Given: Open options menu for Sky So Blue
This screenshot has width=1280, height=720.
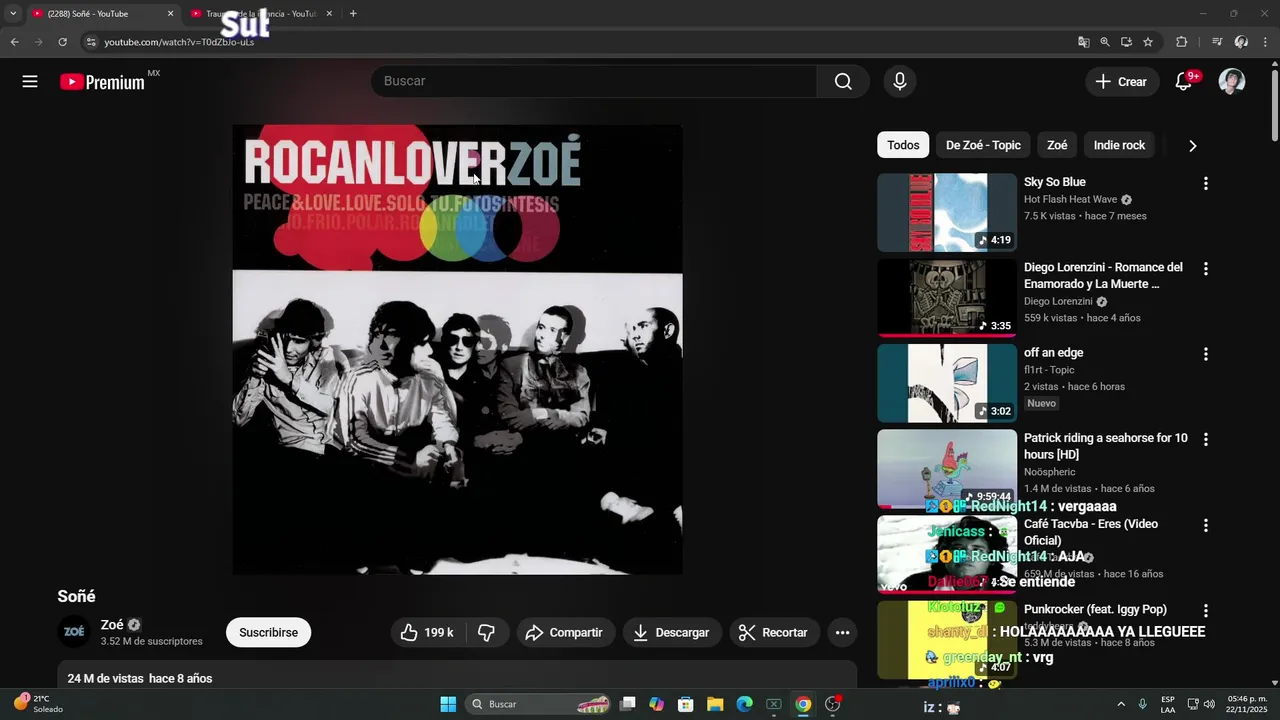Looking at the screenshot, I should (x=1205, y=183).
